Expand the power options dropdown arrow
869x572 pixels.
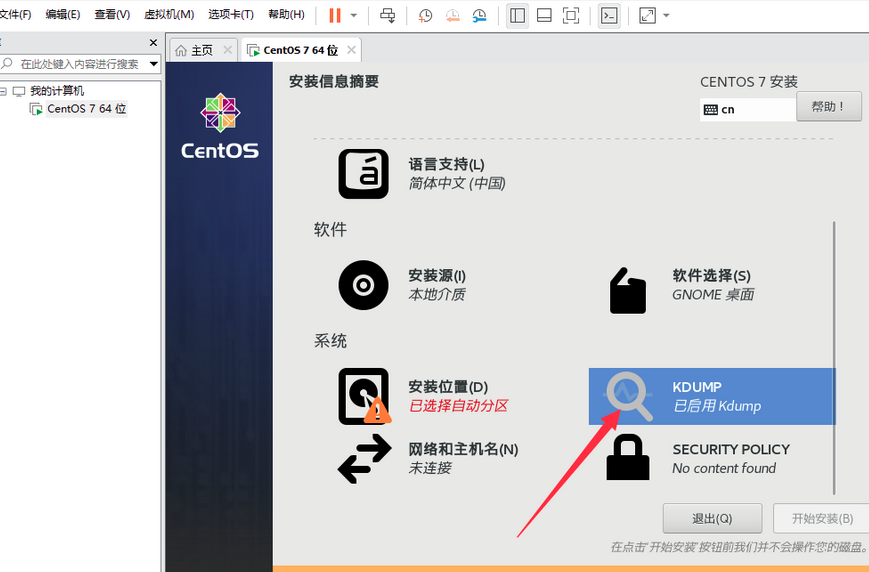(x=353, y=15)
